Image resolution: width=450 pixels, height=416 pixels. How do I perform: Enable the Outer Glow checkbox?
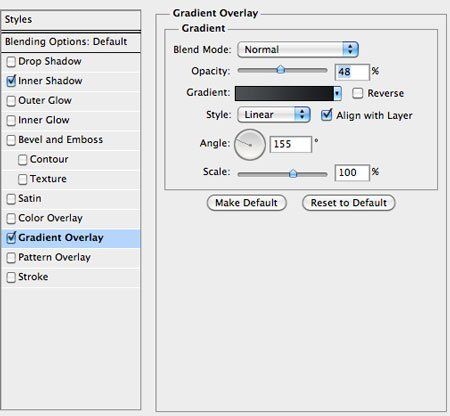11,101
